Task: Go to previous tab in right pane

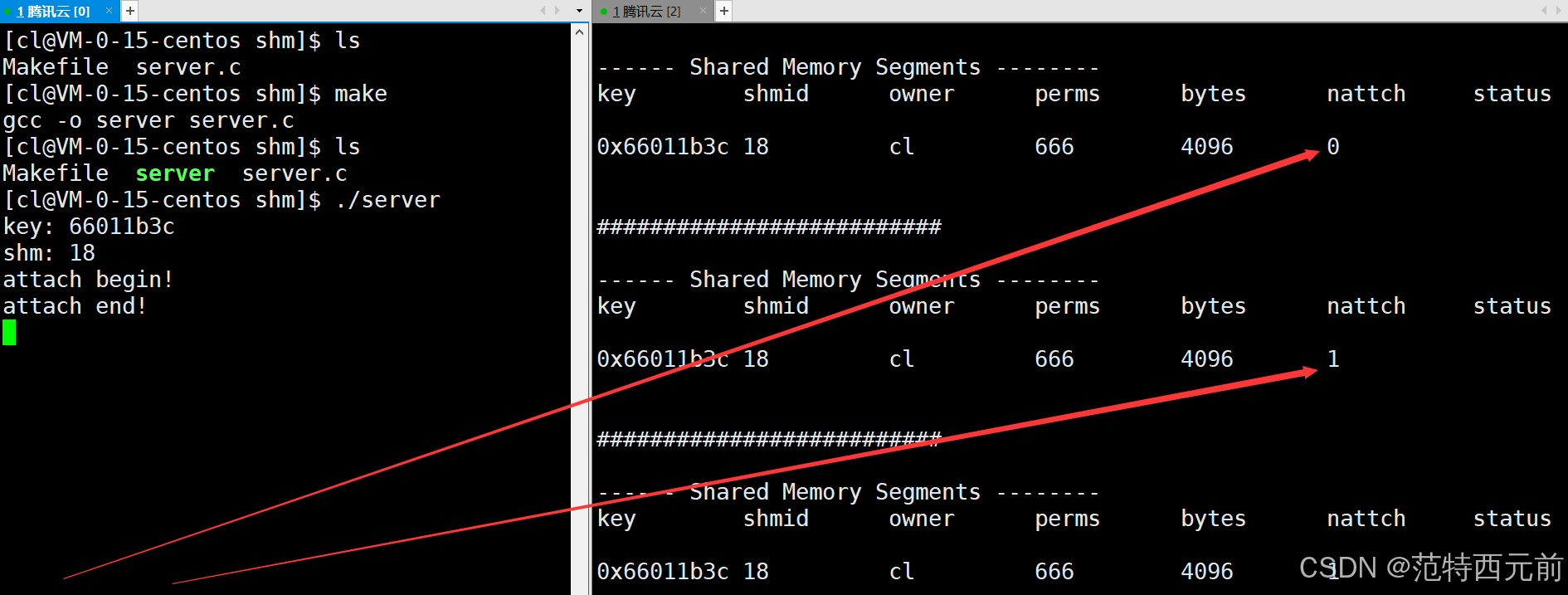Action: point(1545,11)
